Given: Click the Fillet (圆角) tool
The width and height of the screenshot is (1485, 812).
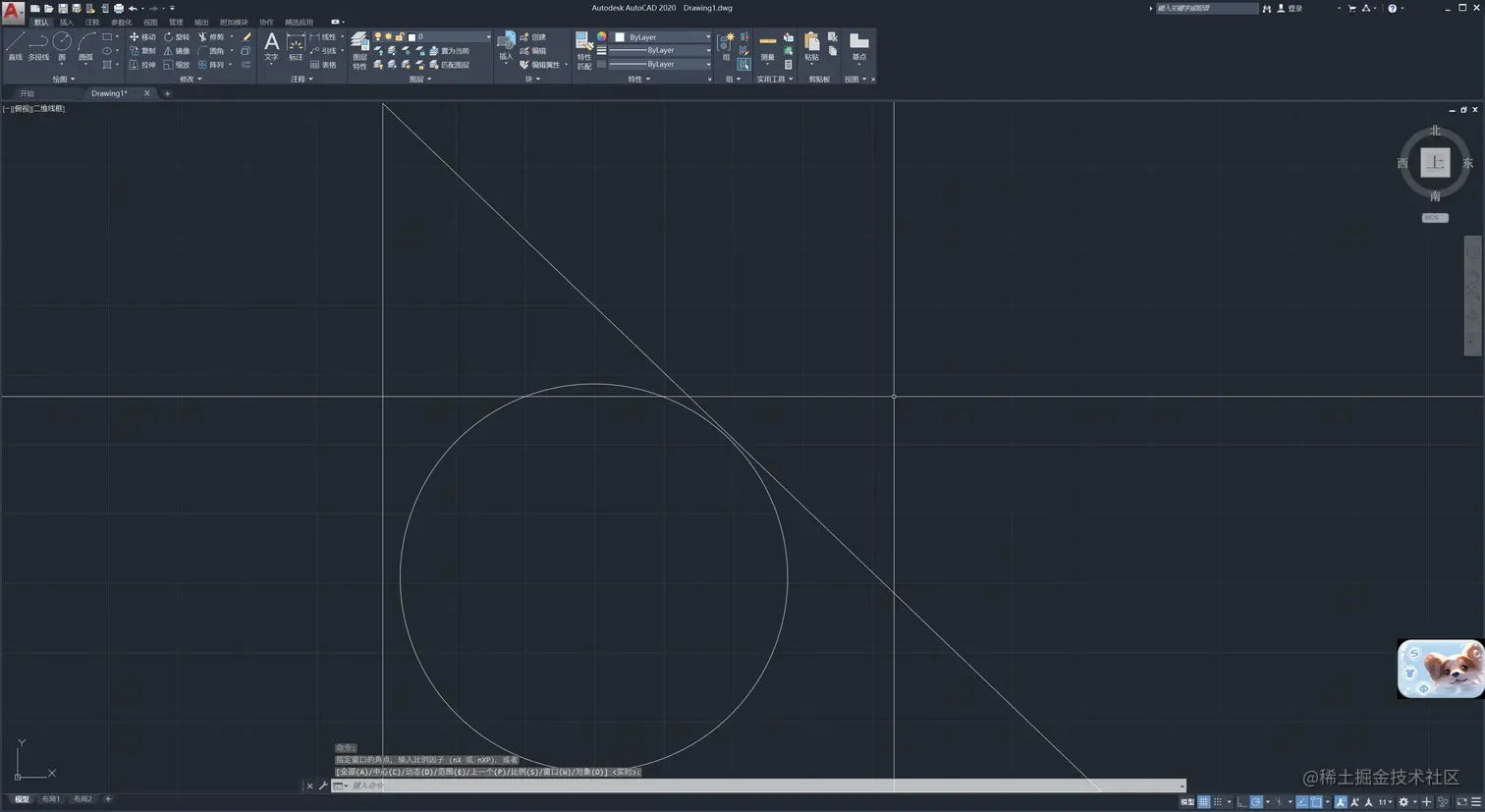Looking at the screenshot, I should coord(211,50).
